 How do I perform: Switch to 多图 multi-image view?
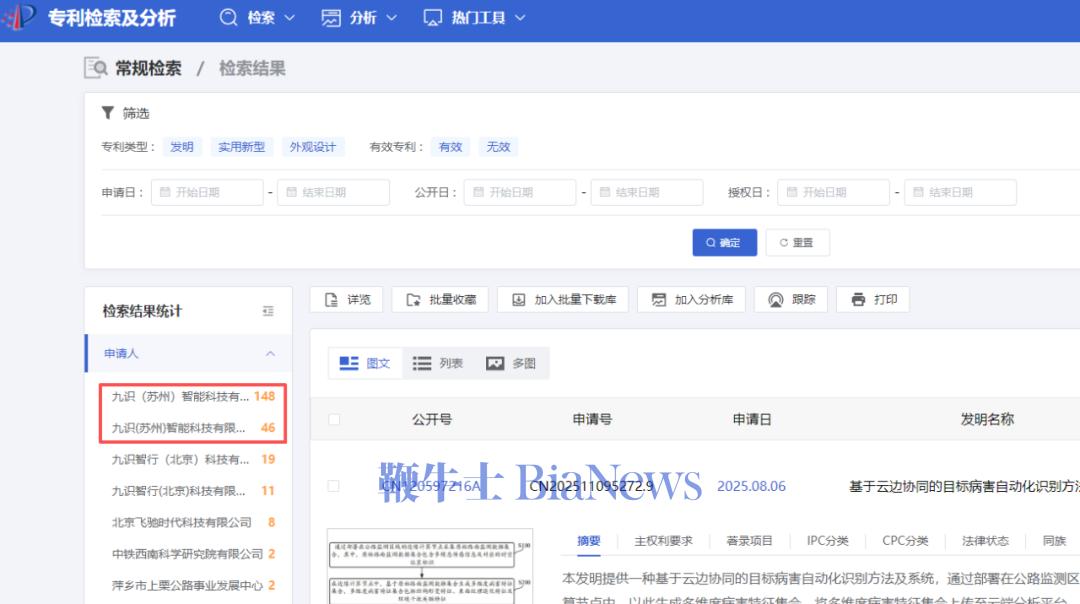coord(511,363)
